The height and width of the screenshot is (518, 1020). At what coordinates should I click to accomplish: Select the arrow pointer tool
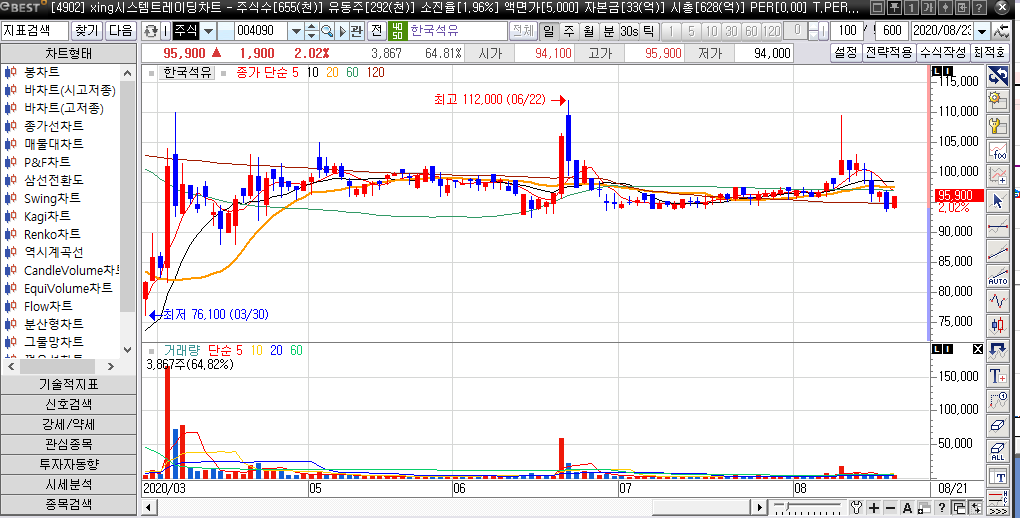[997, 200]
